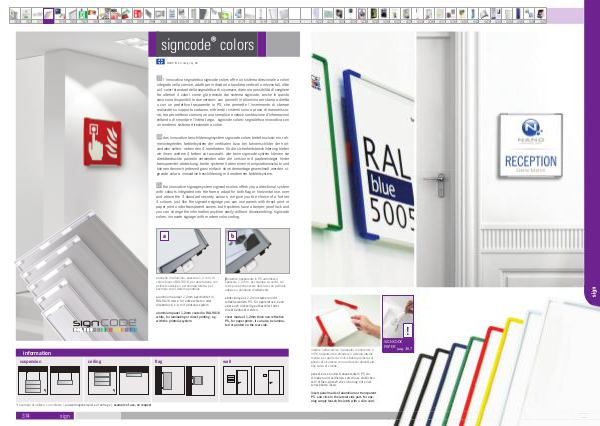Open the first thumbnail in the page strip

15,15
